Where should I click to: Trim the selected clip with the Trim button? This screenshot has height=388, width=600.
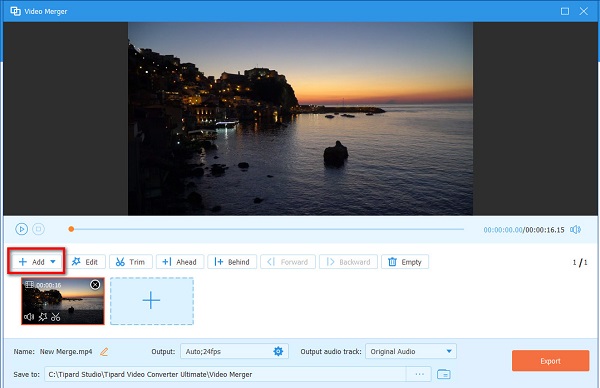130,262
